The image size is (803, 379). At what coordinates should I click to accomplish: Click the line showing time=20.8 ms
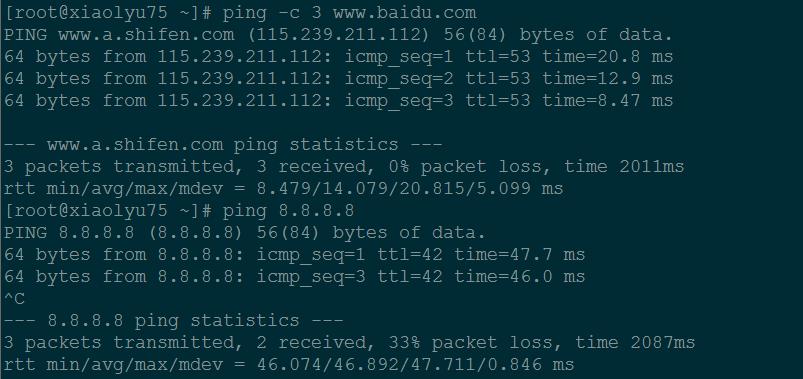[338, 57]
